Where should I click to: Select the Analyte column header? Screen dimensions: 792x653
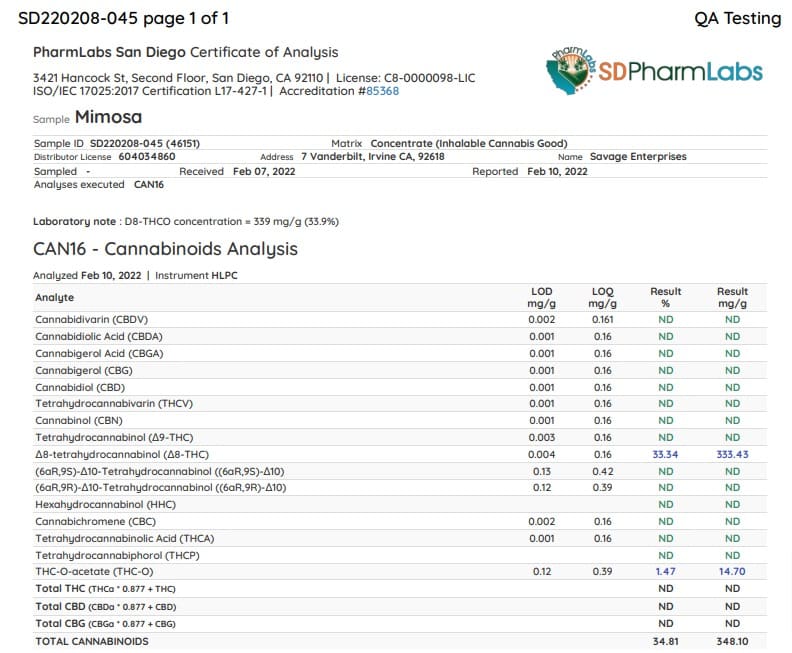(55, 297)
